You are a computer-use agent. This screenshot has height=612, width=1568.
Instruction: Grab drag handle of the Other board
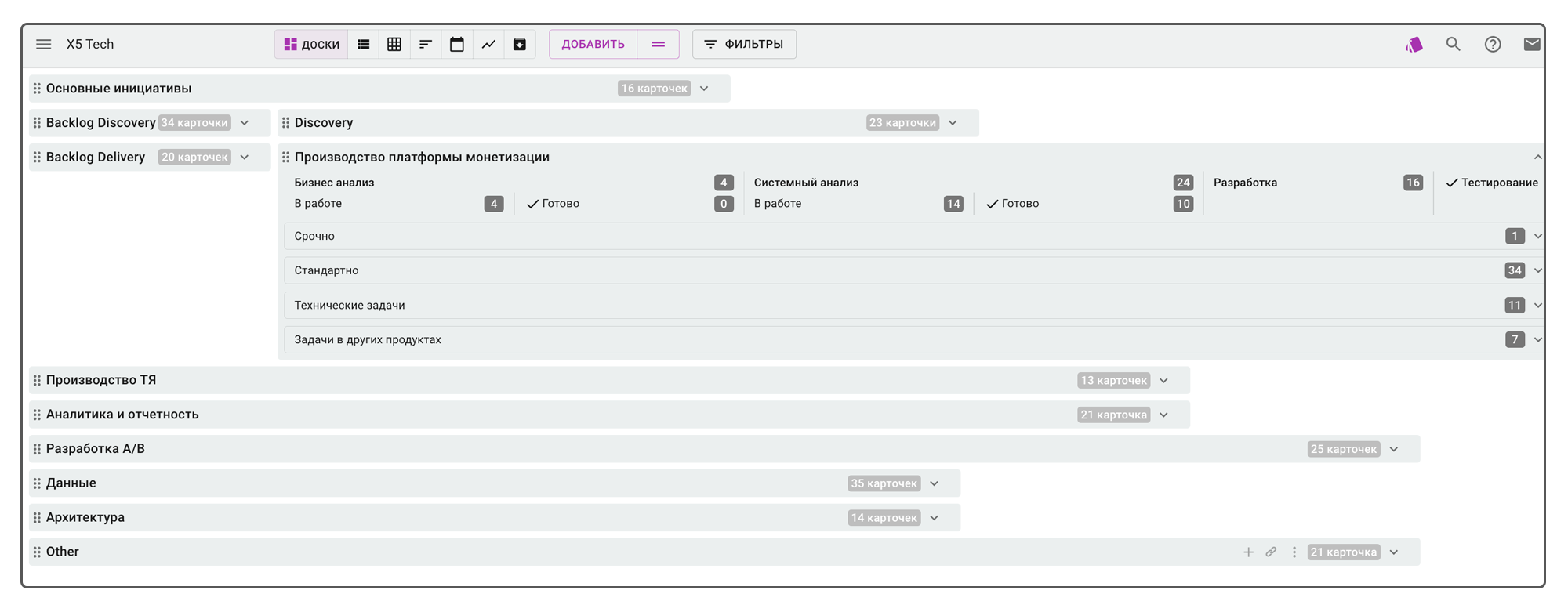tap(37, 552)
